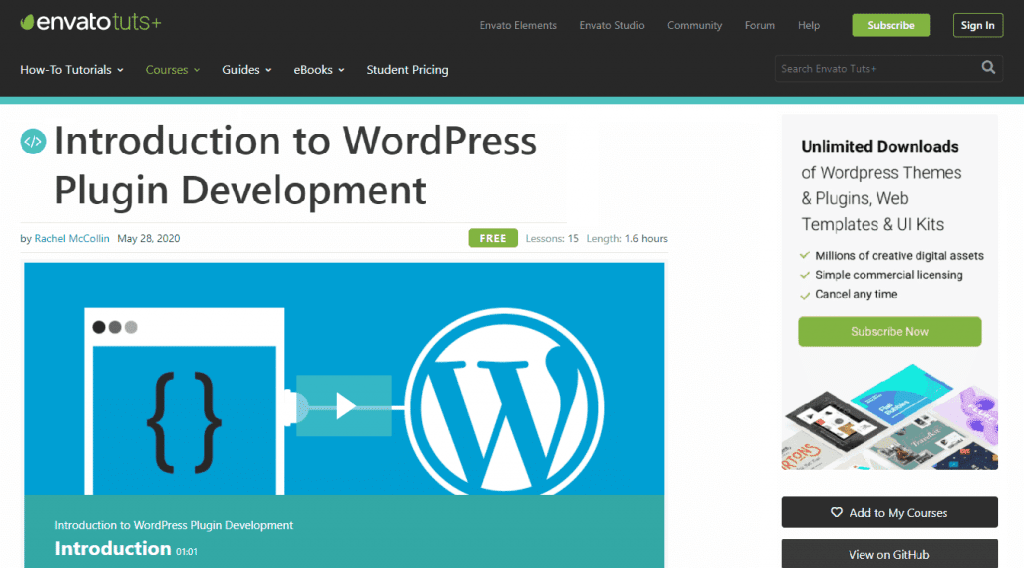Screen dimensions: 1024x568
Task: Click the 'Lessons: 15' text
Action: click(x=552, y=238)
